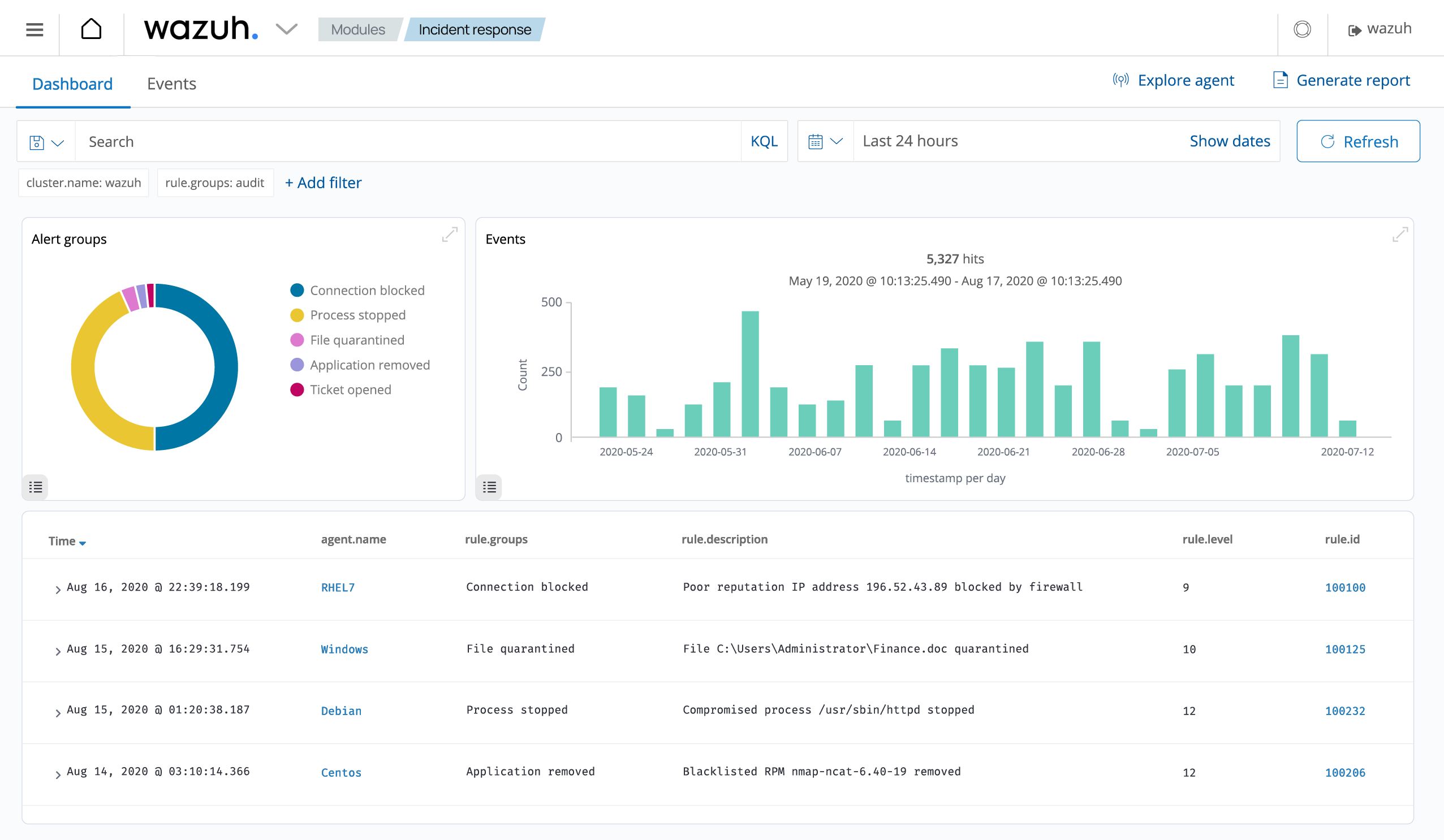Open rule ID 100206

(1345, 773)
